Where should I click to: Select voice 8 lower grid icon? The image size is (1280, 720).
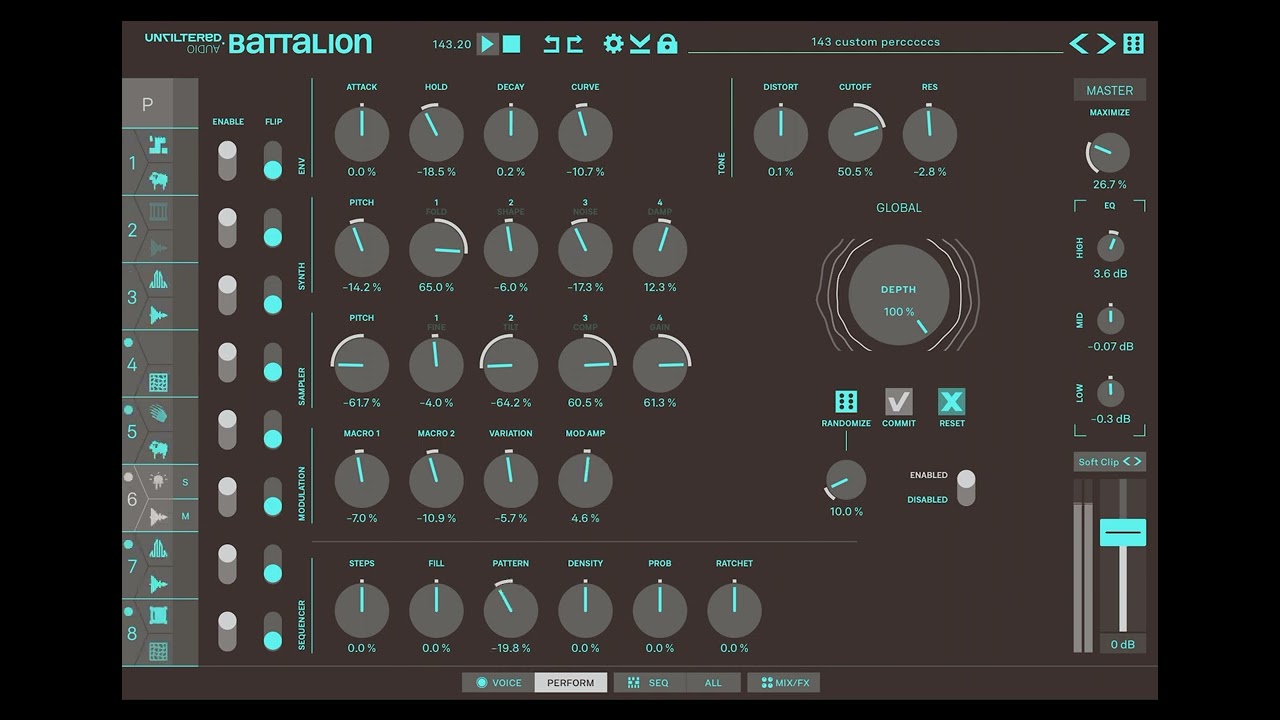tap(159, 650)
